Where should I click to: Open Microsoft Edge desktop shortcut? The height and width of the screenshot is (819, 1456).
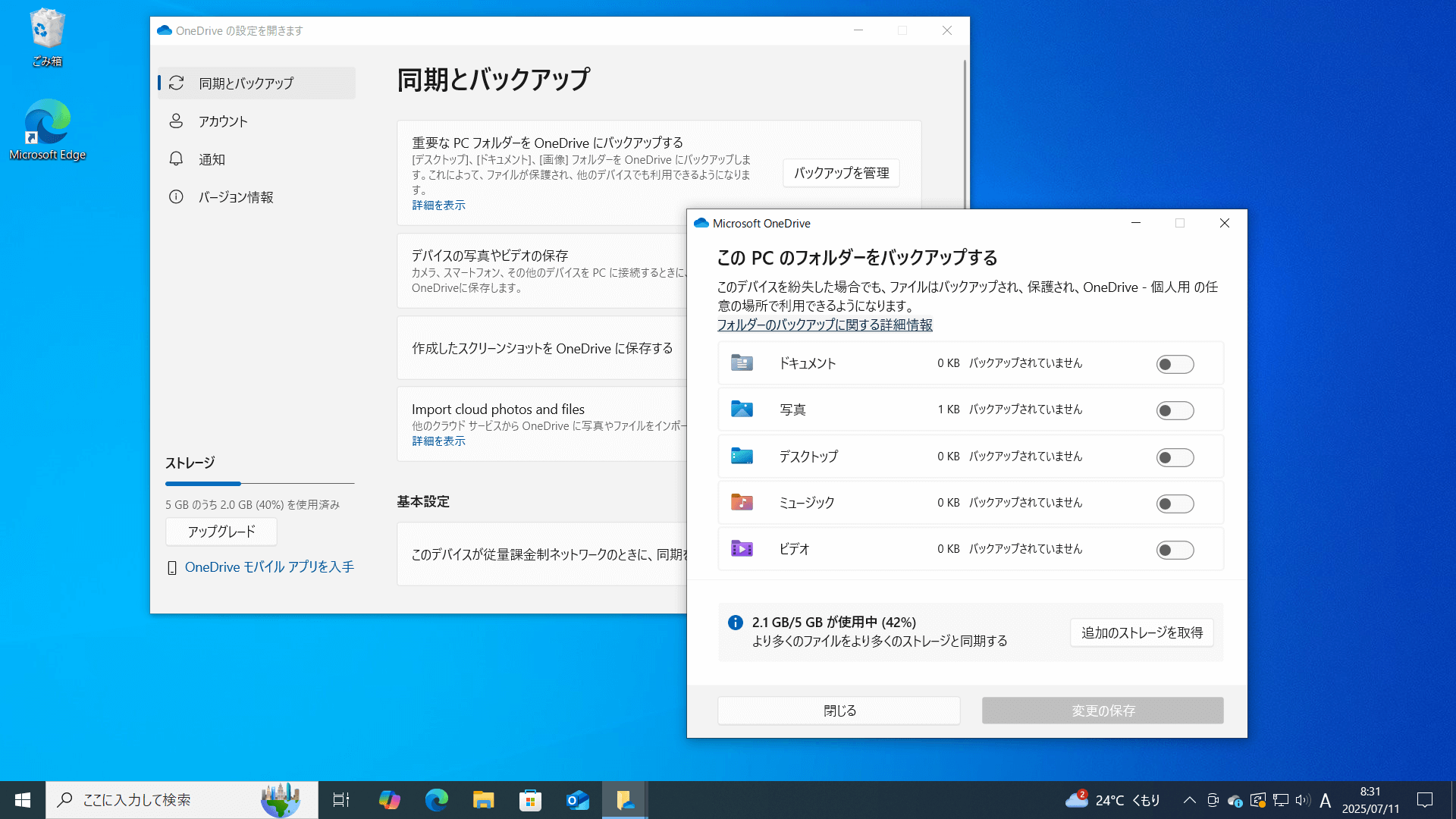click(x=47, y=130)
